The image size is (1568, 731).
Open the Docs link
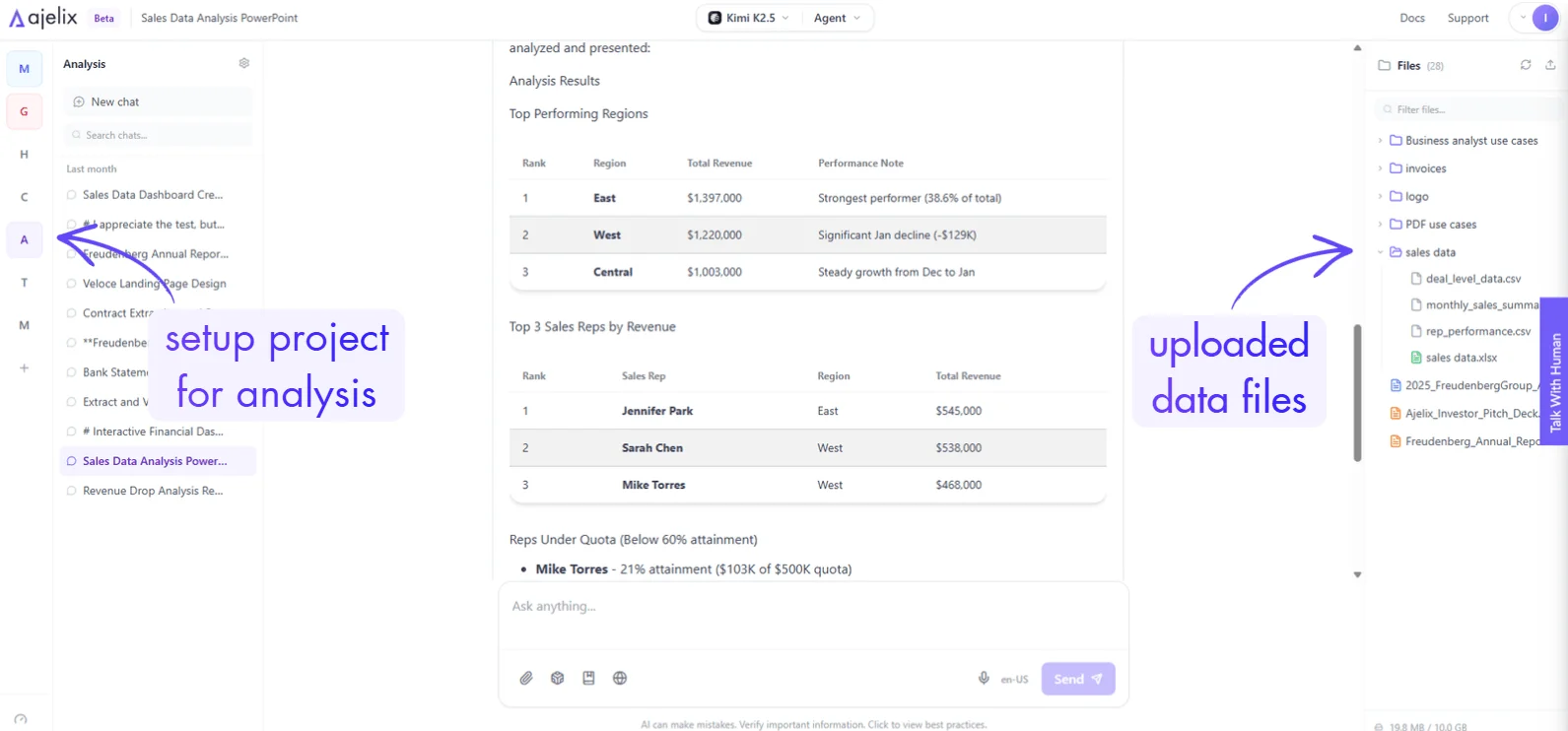(x=1411, y=18)
